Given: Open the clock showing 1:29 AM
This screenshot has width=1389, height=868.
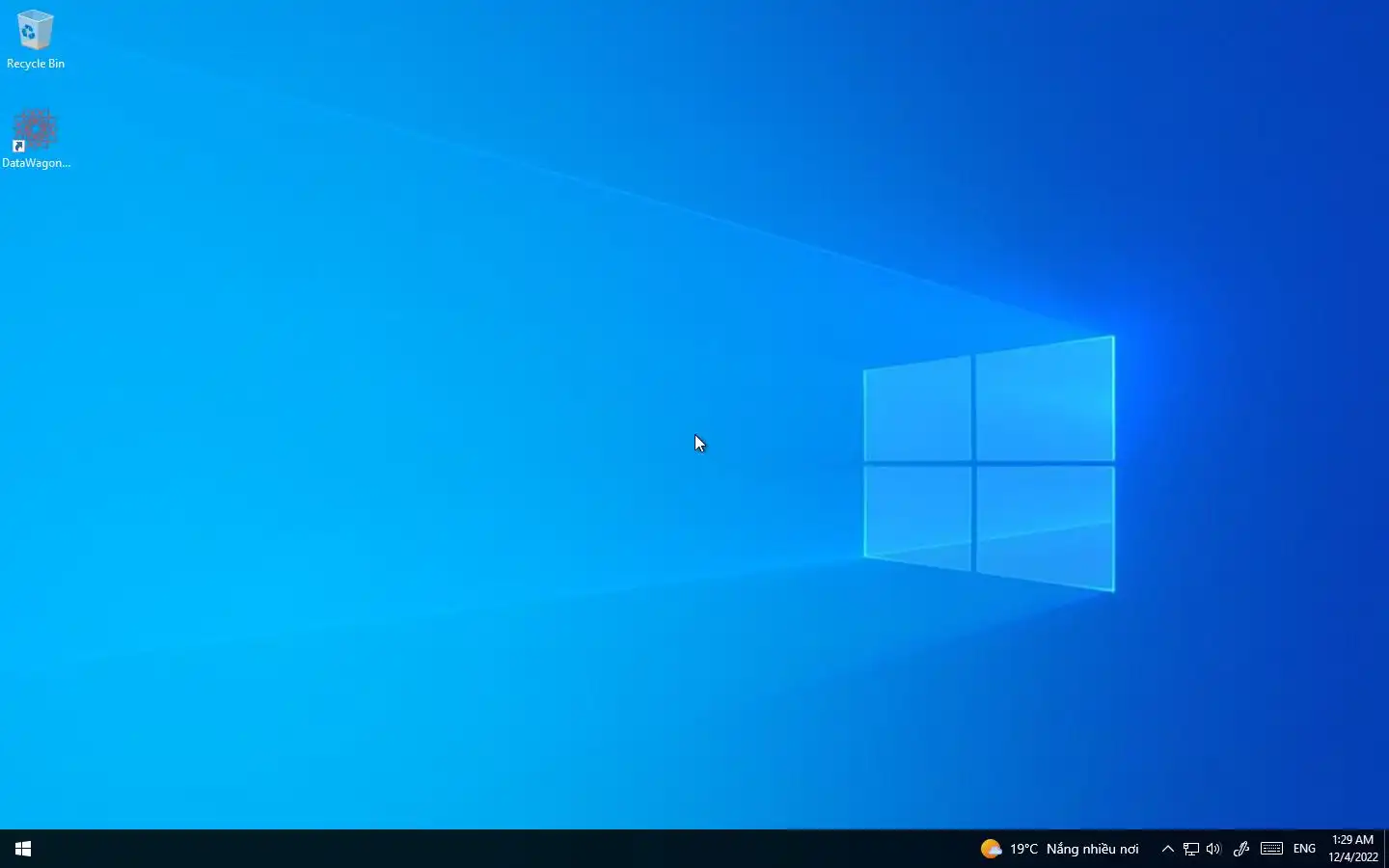Looking at the screenshot, I should 1352,849.
